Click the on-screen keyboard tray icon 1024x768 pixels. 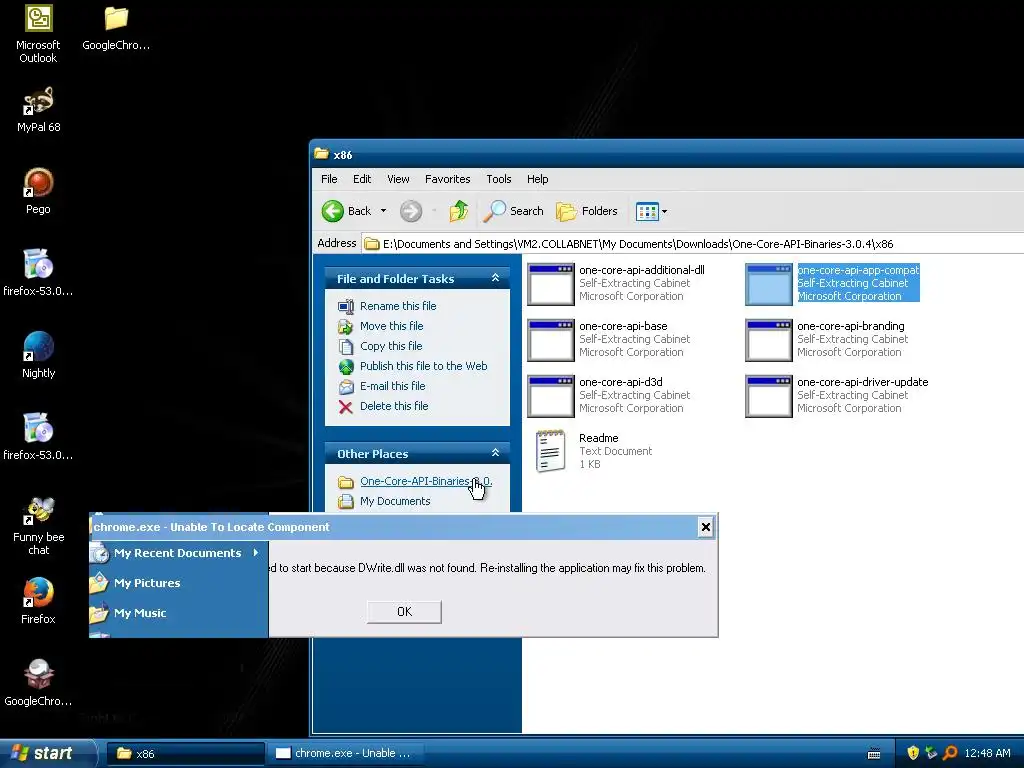pos(874,754)
